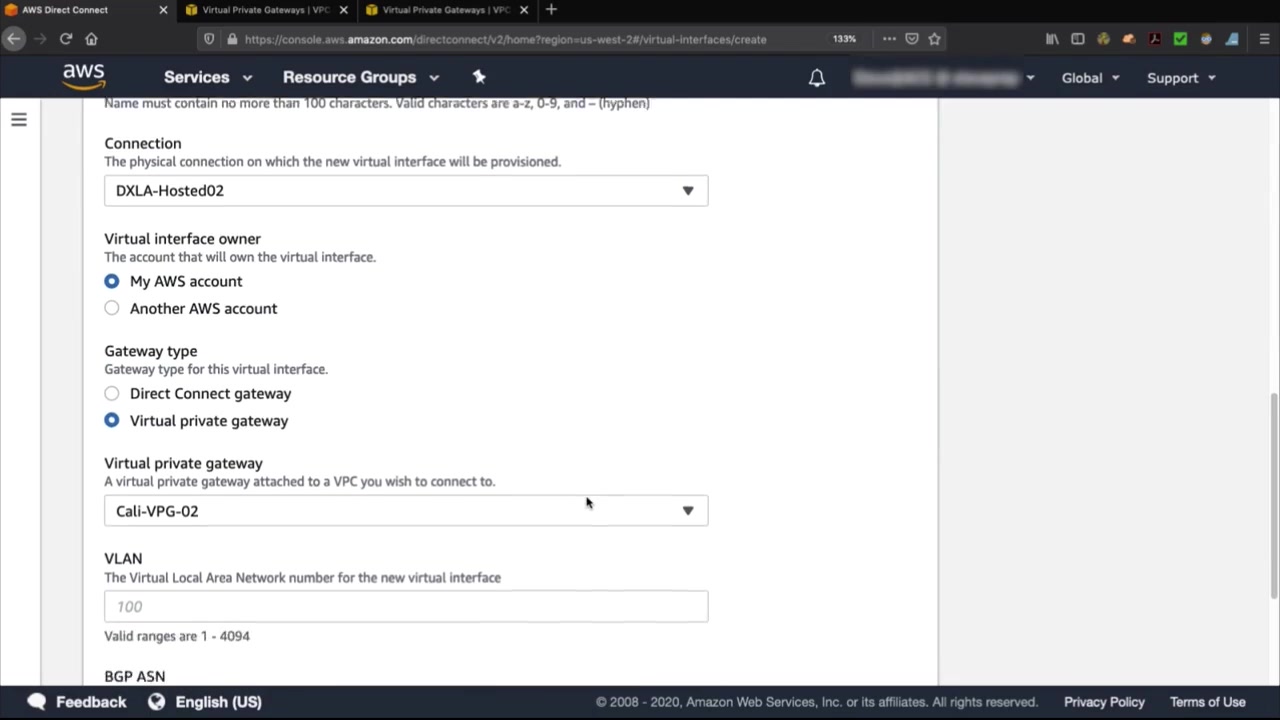Screen dimensions: 1280x720
Task: Click the 133% zoom level indicator
Action: (x=844, y=39)
